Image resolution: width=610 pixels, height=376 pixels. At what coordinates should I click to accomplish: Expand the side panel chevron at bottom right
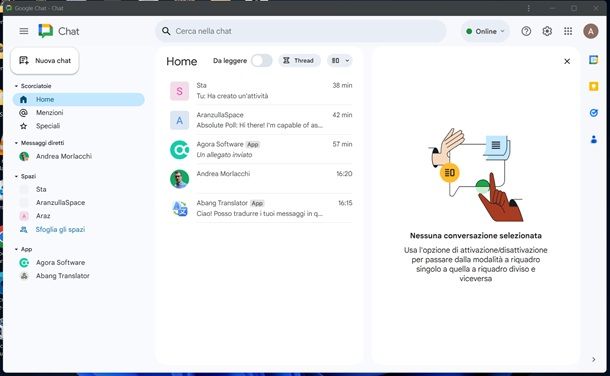pos(593,359)
